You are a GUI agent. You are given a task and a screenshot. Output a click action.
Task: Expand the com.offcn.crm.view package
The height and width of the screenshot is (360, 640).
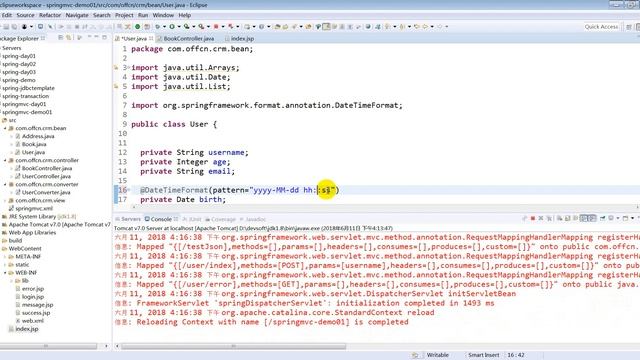(5, 200)
